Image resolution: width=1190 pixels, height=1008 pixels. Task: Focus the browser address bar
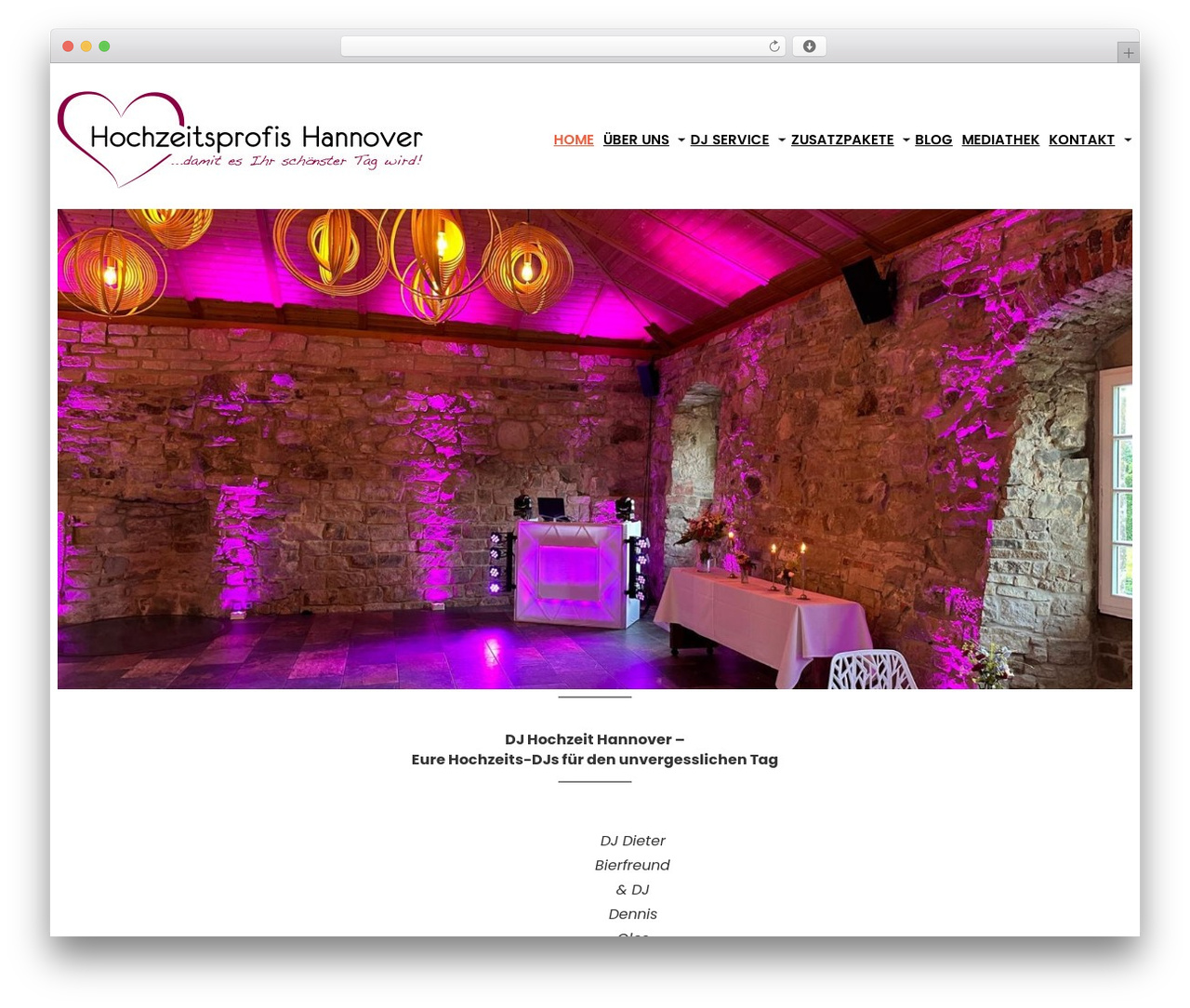pyautogui.click(x=562, y=46)
